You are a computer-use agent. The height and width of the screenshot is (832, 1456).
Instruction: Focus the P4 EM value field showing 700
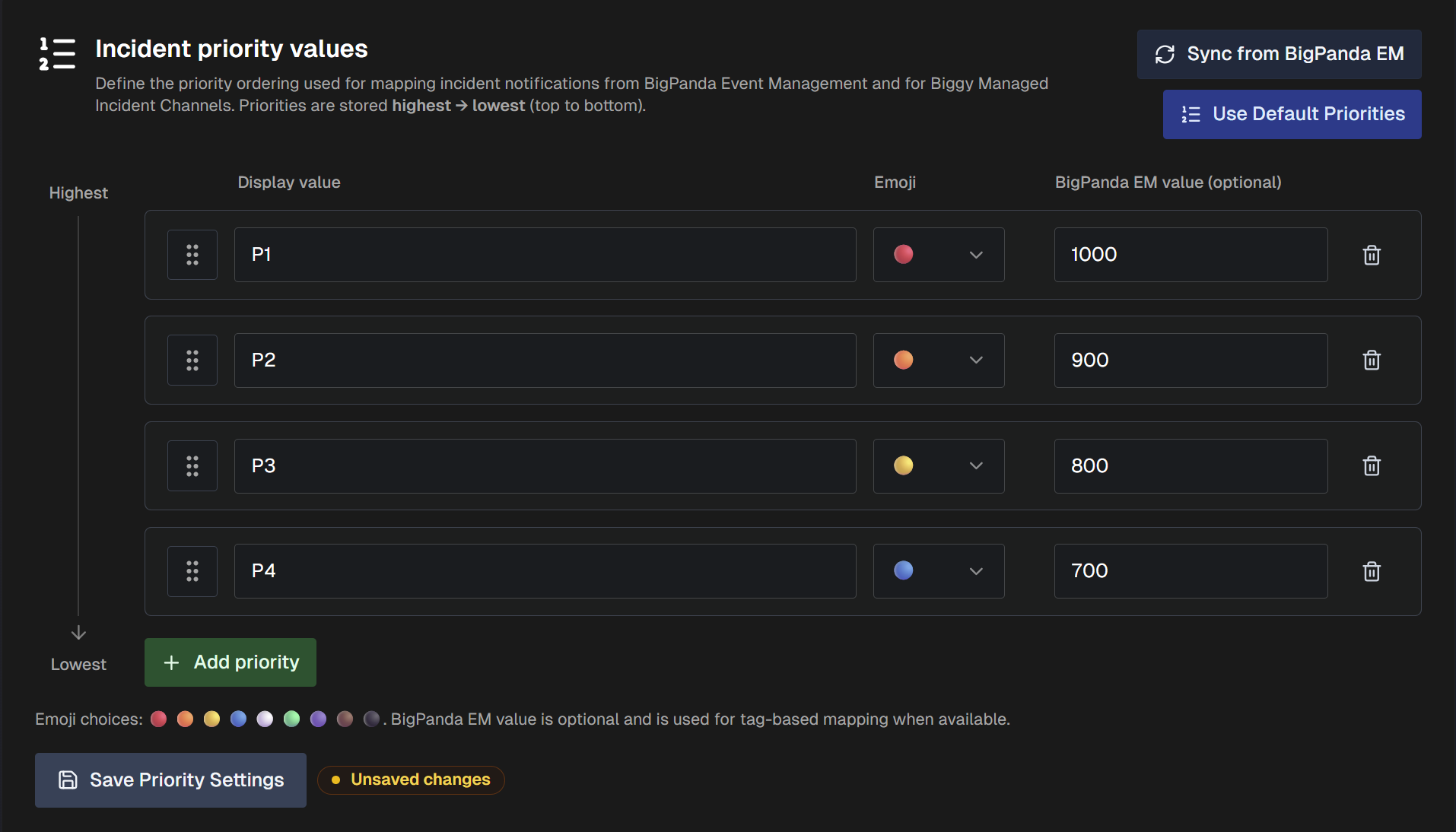click(1191, 571)
